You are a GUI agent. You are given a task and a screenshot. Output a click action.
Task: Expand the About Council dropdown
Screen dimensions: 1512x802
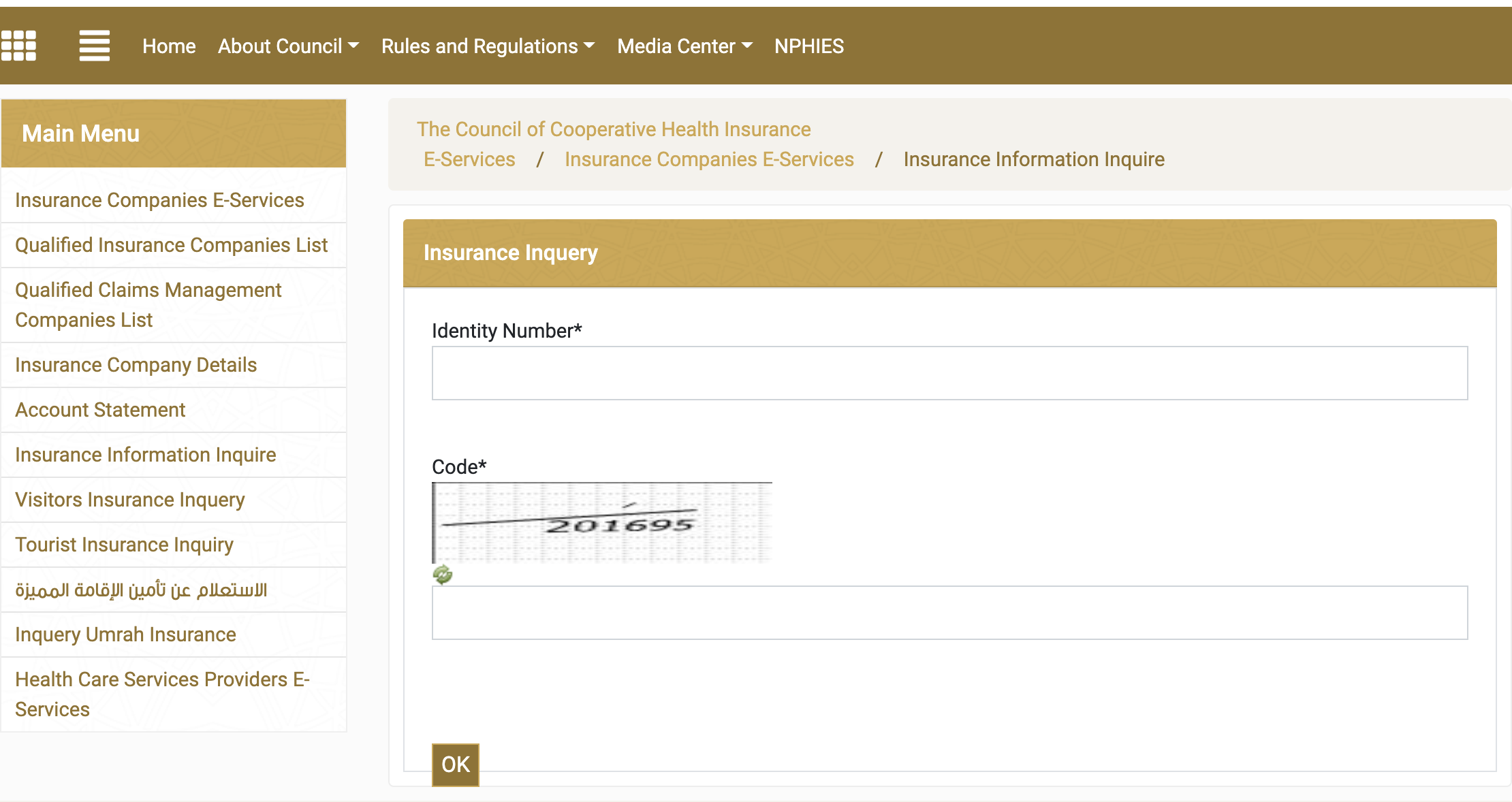[288, 46]
